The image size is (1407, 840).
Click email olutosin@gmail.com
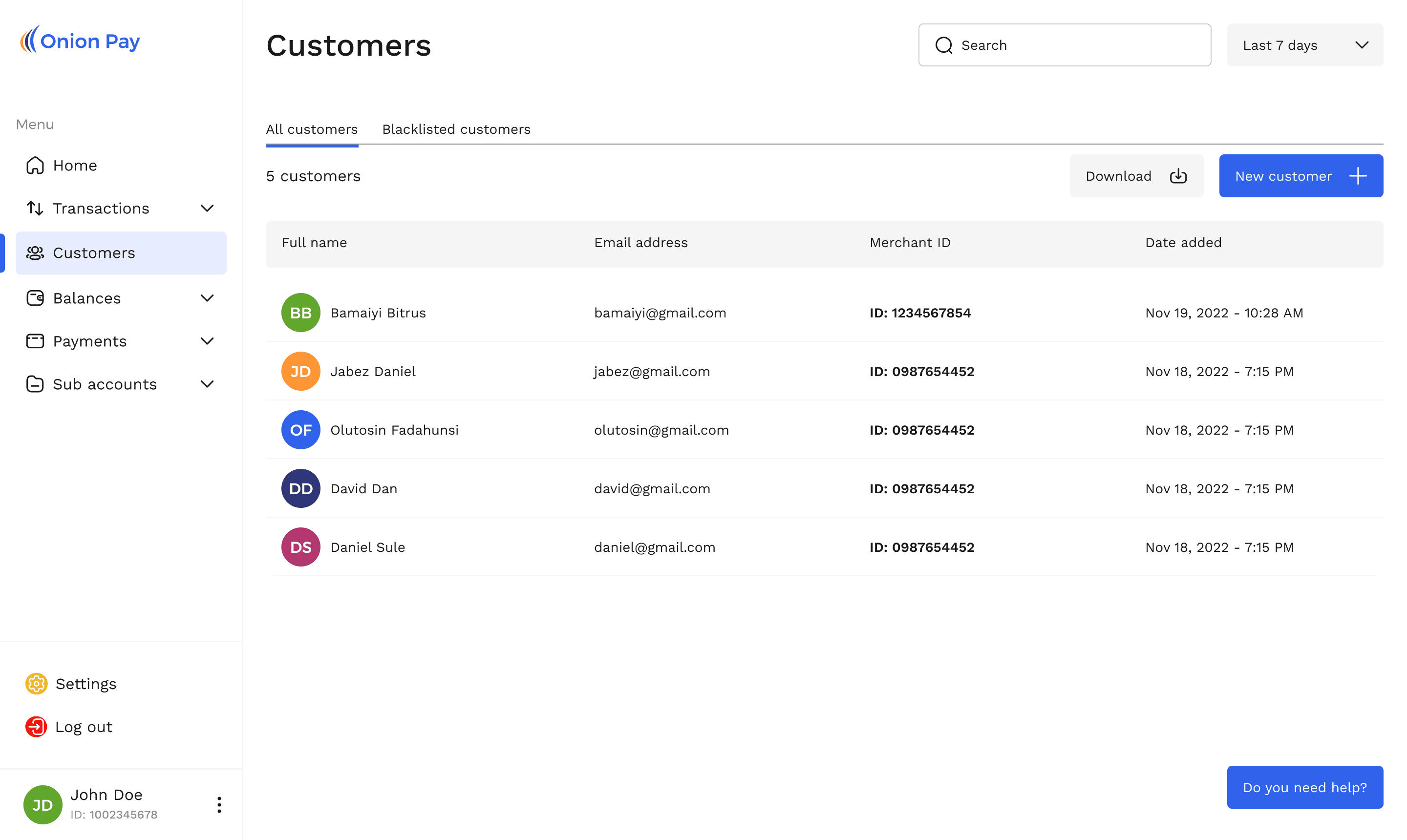pyautogui.click(x=661, y=430)
